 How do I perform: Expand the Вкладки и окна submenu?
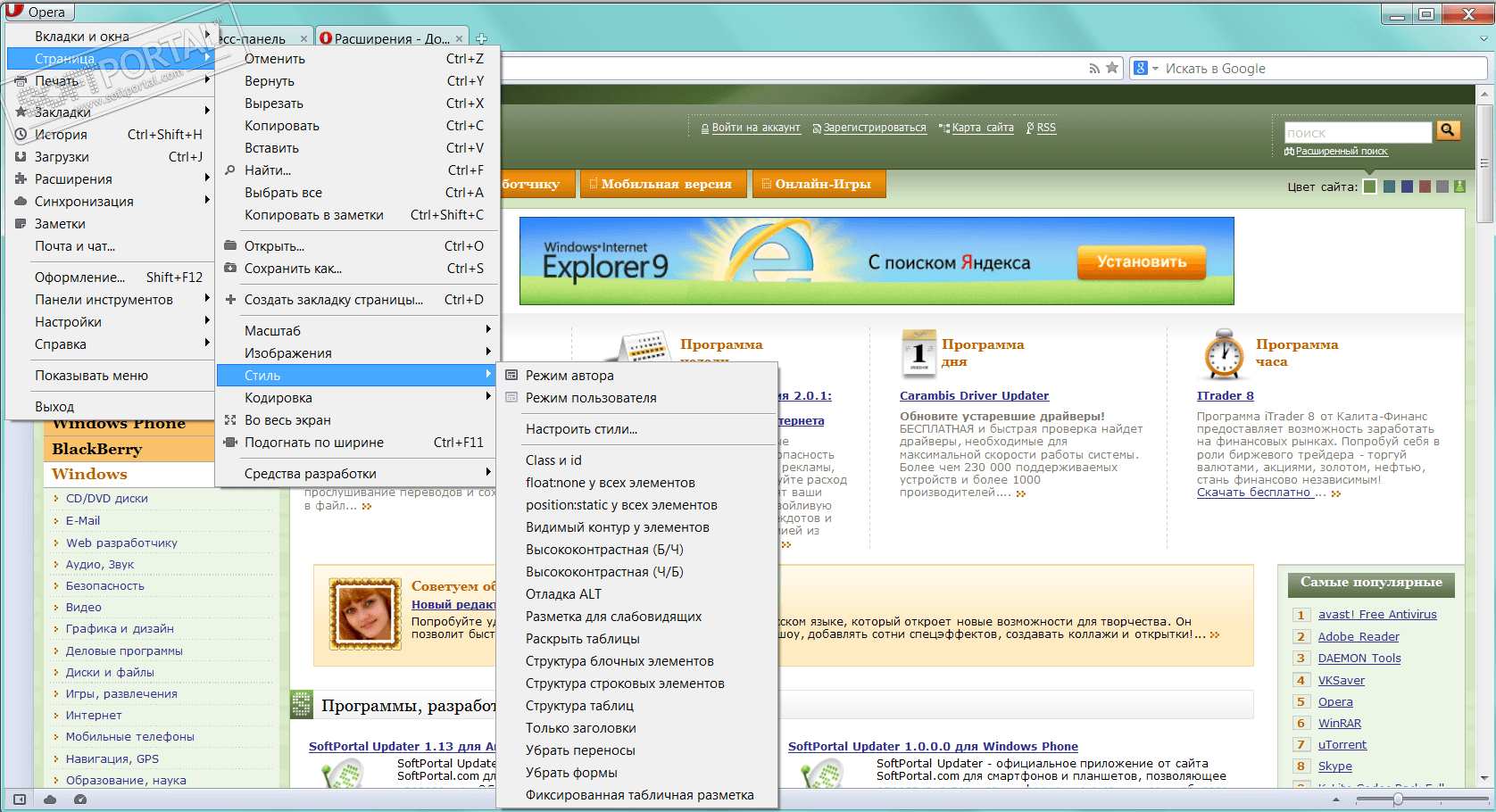[x=110, y=37]
